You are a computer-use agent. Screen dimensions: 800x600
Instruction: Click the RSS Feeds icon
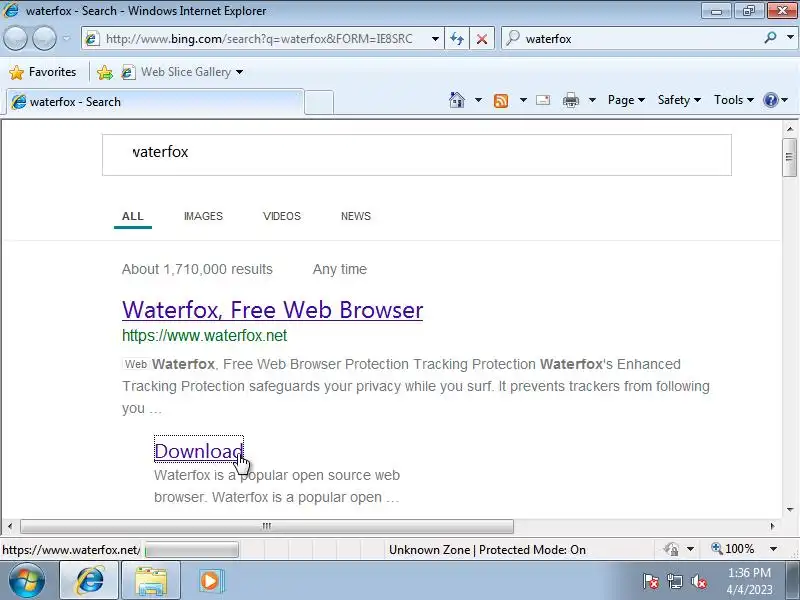pos(501,100)
